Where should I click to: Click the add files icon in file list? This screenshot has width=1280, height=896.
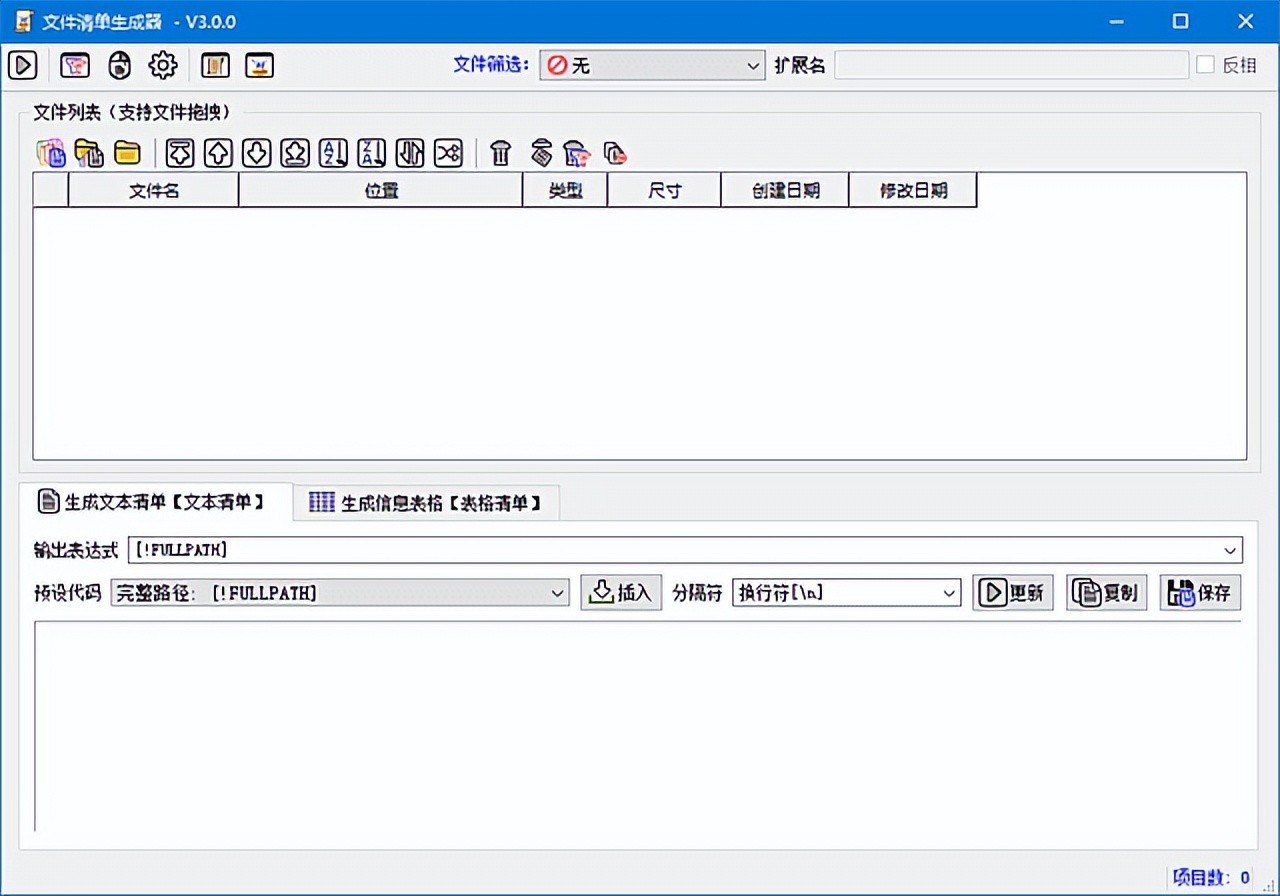click(x=51, y=153)
